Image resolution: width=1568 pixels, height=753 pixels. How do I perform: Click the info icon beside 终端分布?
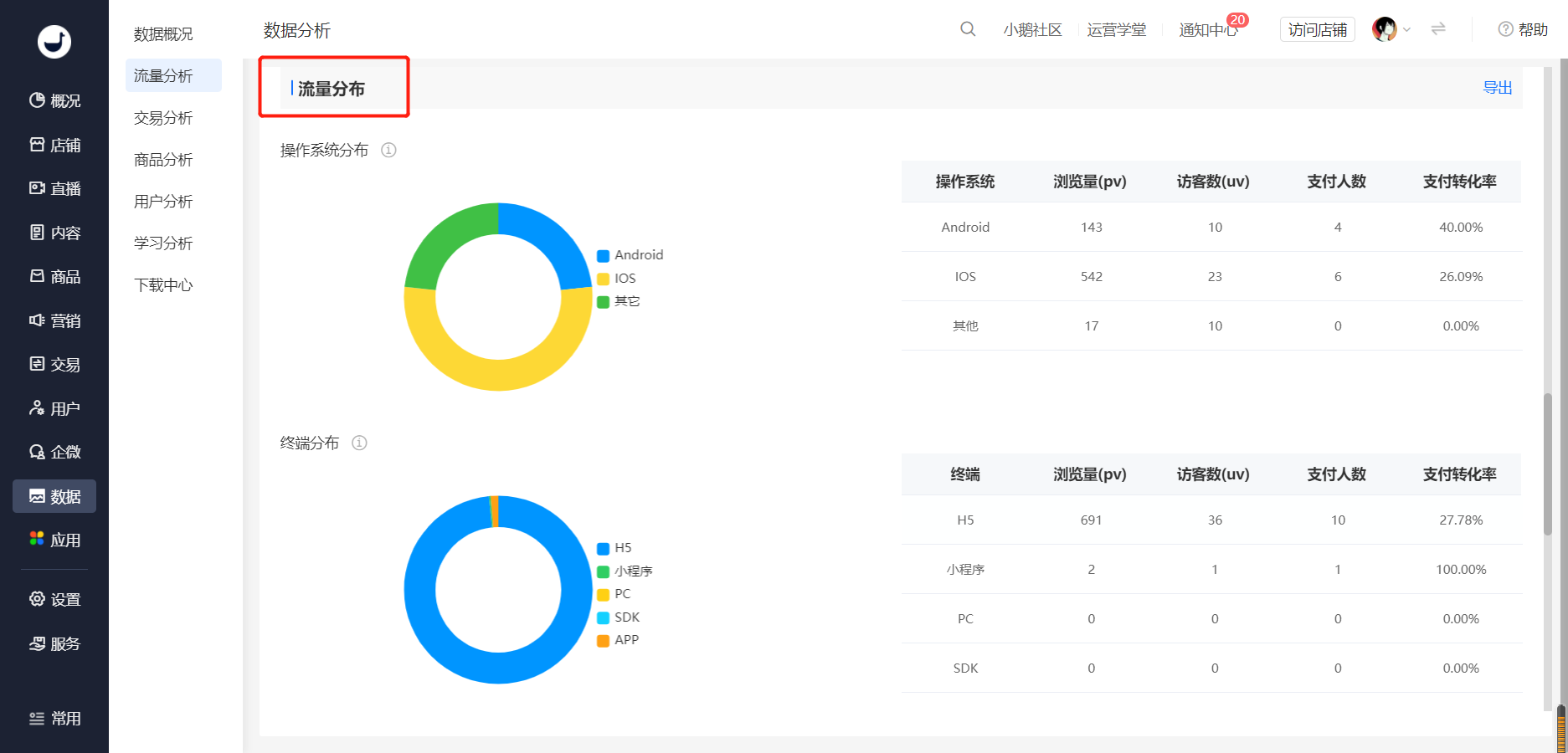coord(359,443)
